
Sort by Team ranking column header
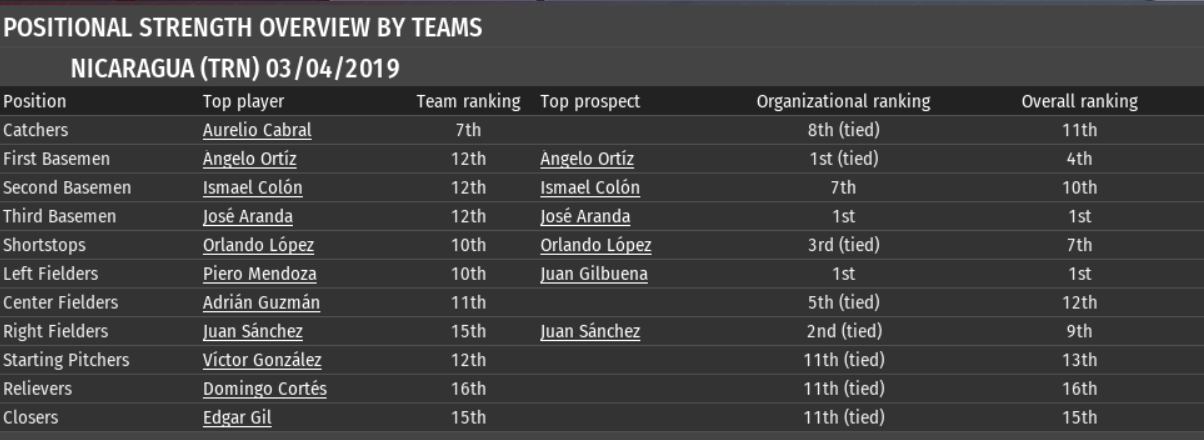[x=468, y=102]
